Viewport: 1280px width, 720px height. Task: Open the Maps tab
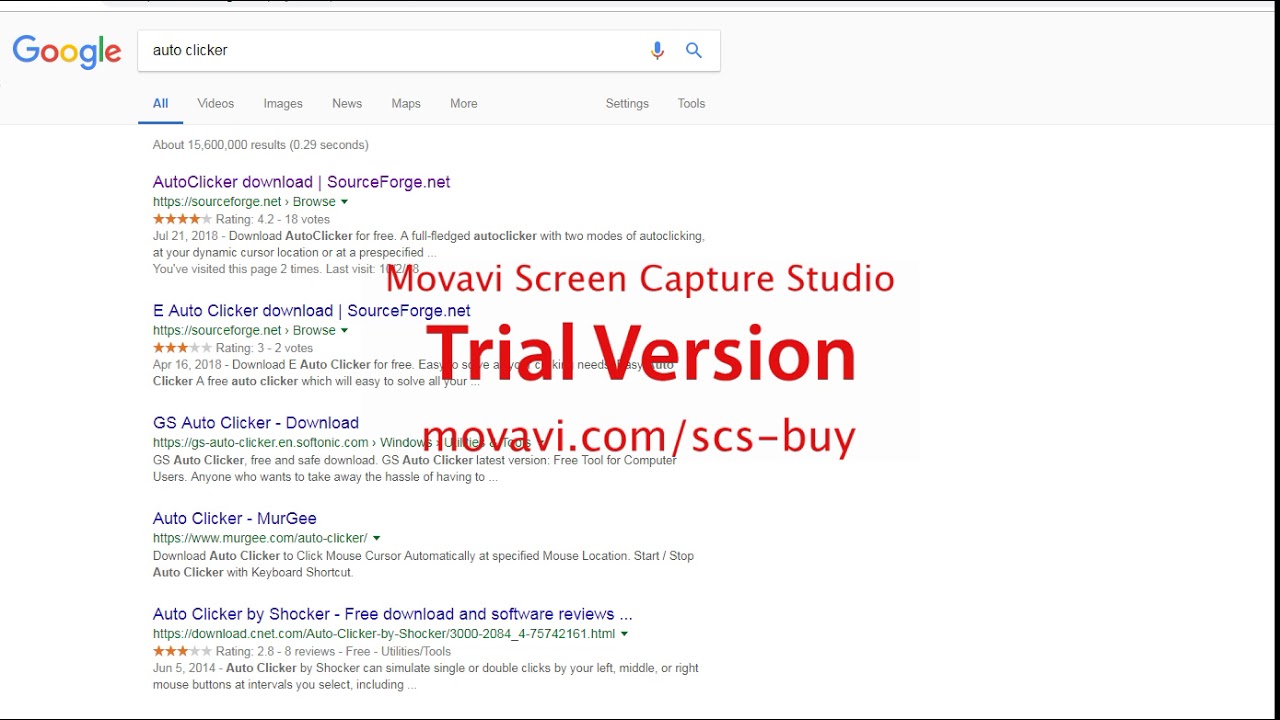(x=406, y=103)
